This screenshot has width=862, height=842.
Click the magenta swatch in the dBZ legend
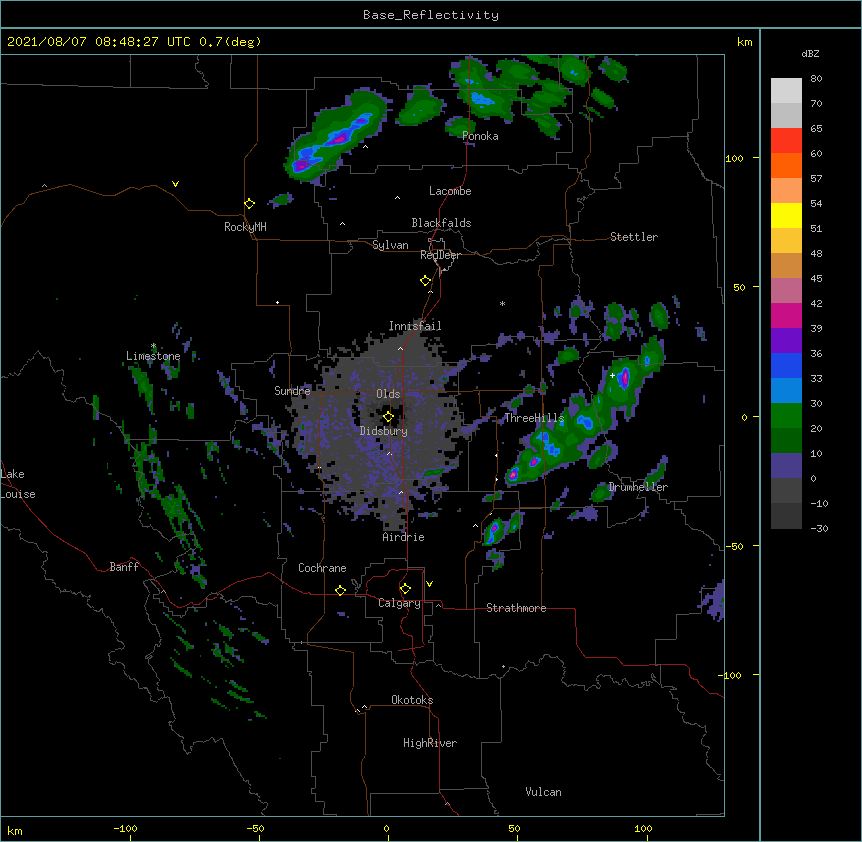[786, 315]
